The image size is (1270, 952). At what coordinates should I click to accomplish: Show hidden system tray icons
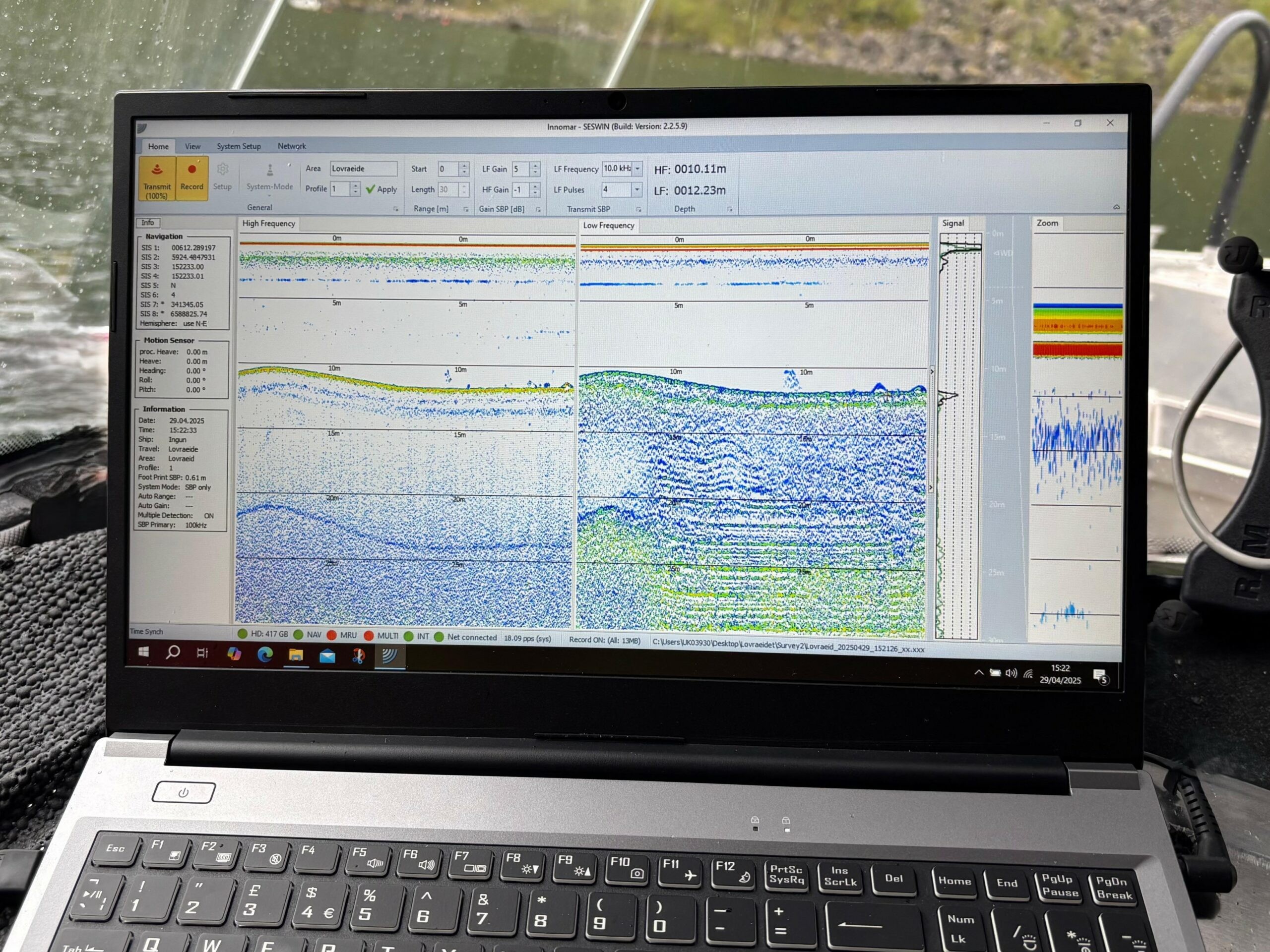(x=979, y=672)
